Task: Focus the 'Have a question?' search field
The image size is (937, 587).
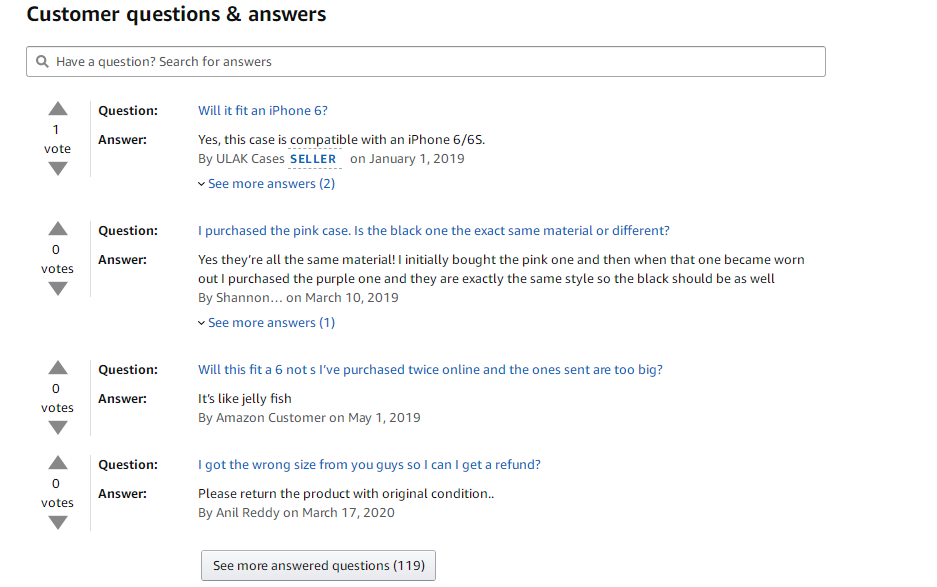Action: pyautogui.click(x=426, y=62)
